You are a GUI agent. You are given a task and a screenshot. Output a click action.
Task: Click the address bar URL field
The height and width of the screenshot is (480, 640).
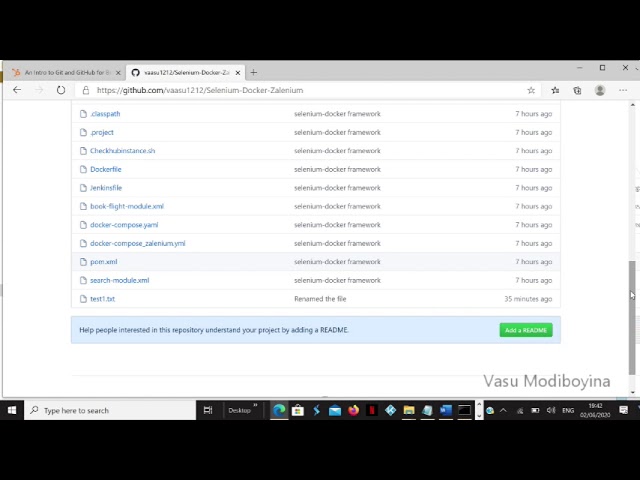coord(310,90)
